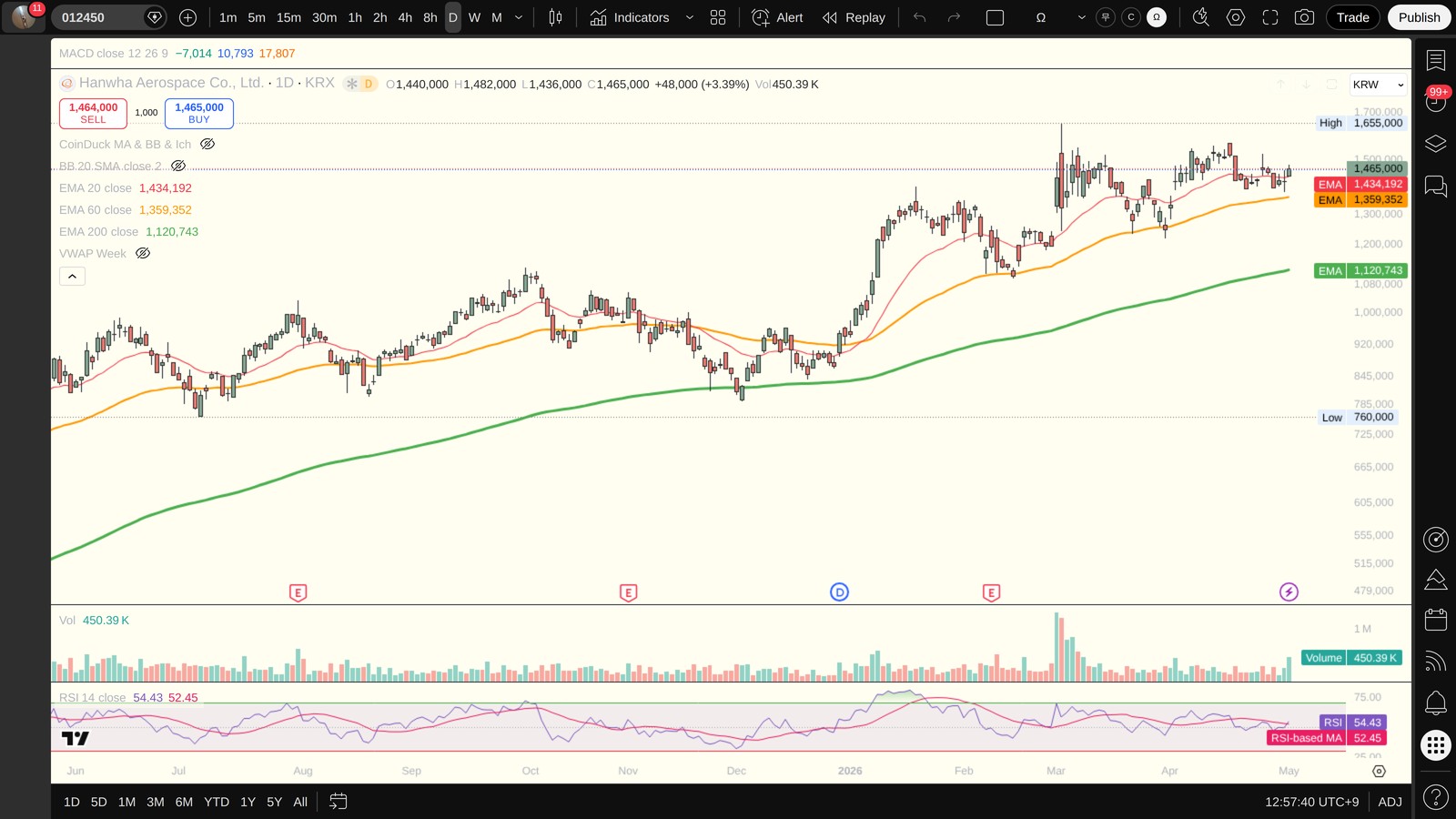Set date range to 1D

[x=72, y=802]
